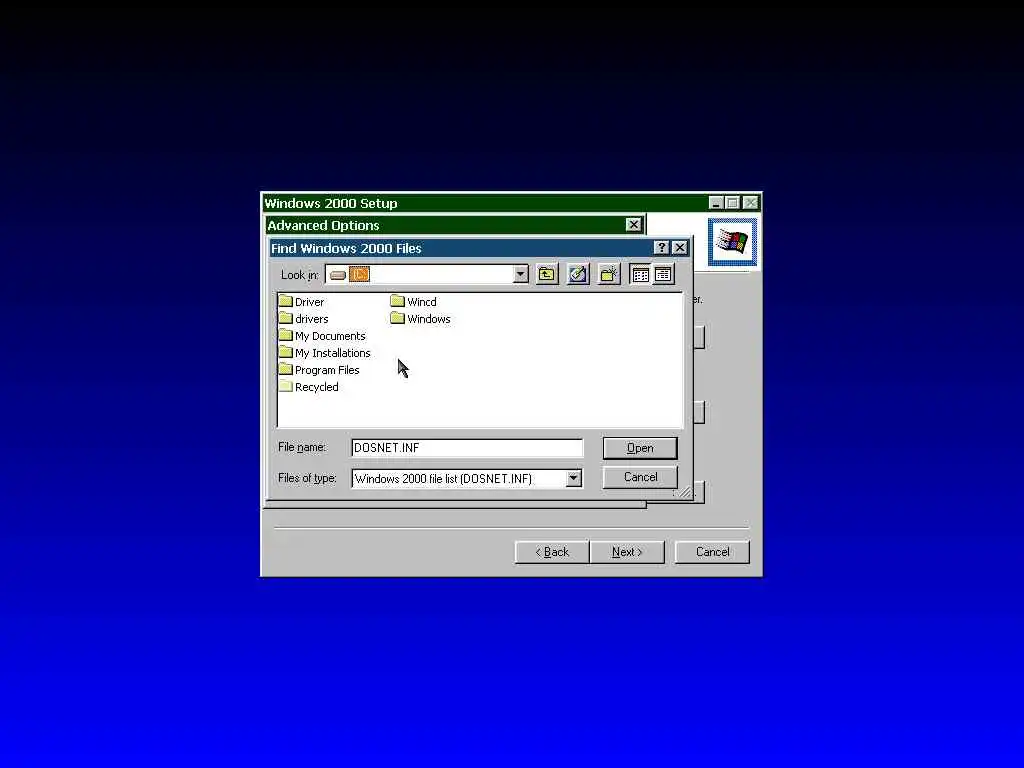This screenshot has height=768, width=1024.
Task: Click Cancel in Windows 2000 Setup window
Action: [x=712, y=552]
